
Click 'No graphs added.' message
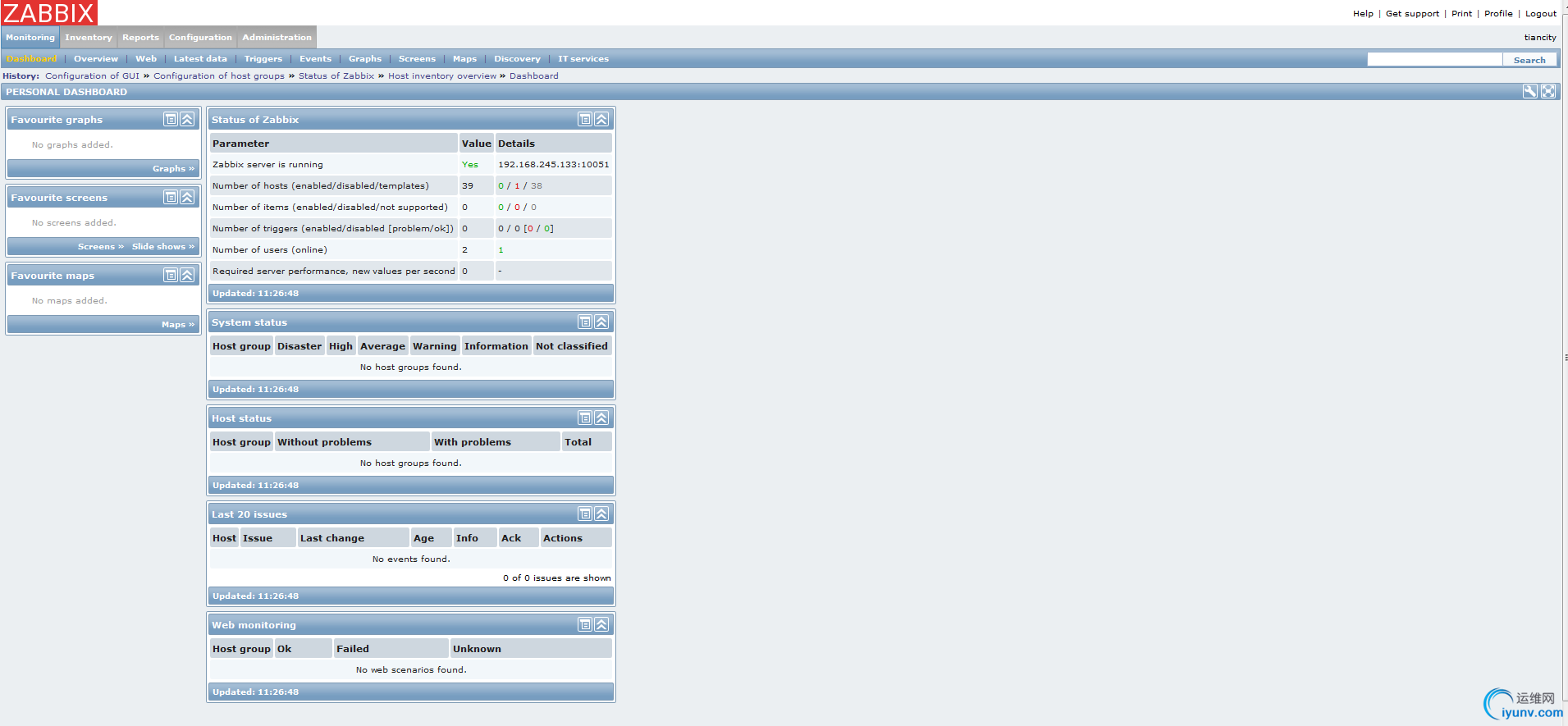(x=72, y=145)
